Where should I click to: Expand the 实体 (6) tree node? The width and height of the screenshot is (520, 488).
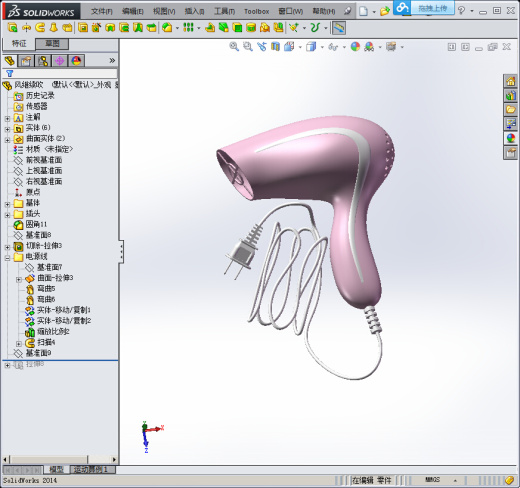tap(7, 129)
